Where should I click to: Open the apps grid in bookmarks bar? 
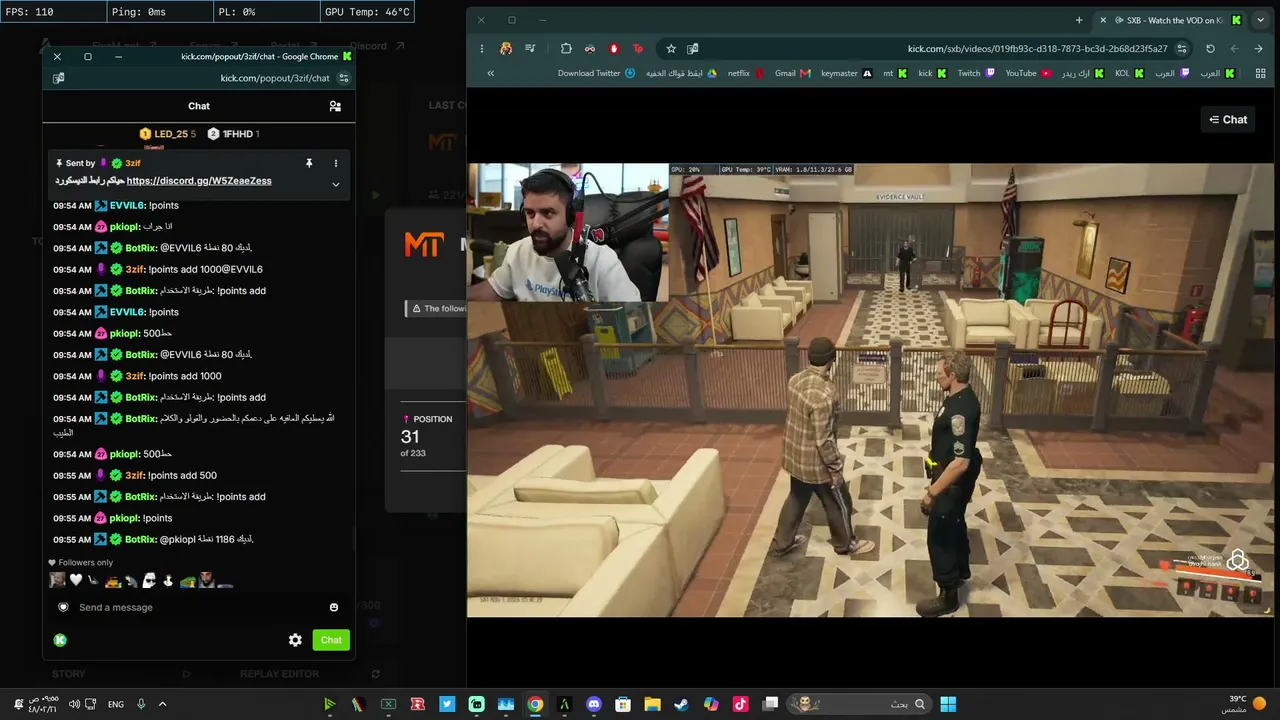(x=1260, y=73)
